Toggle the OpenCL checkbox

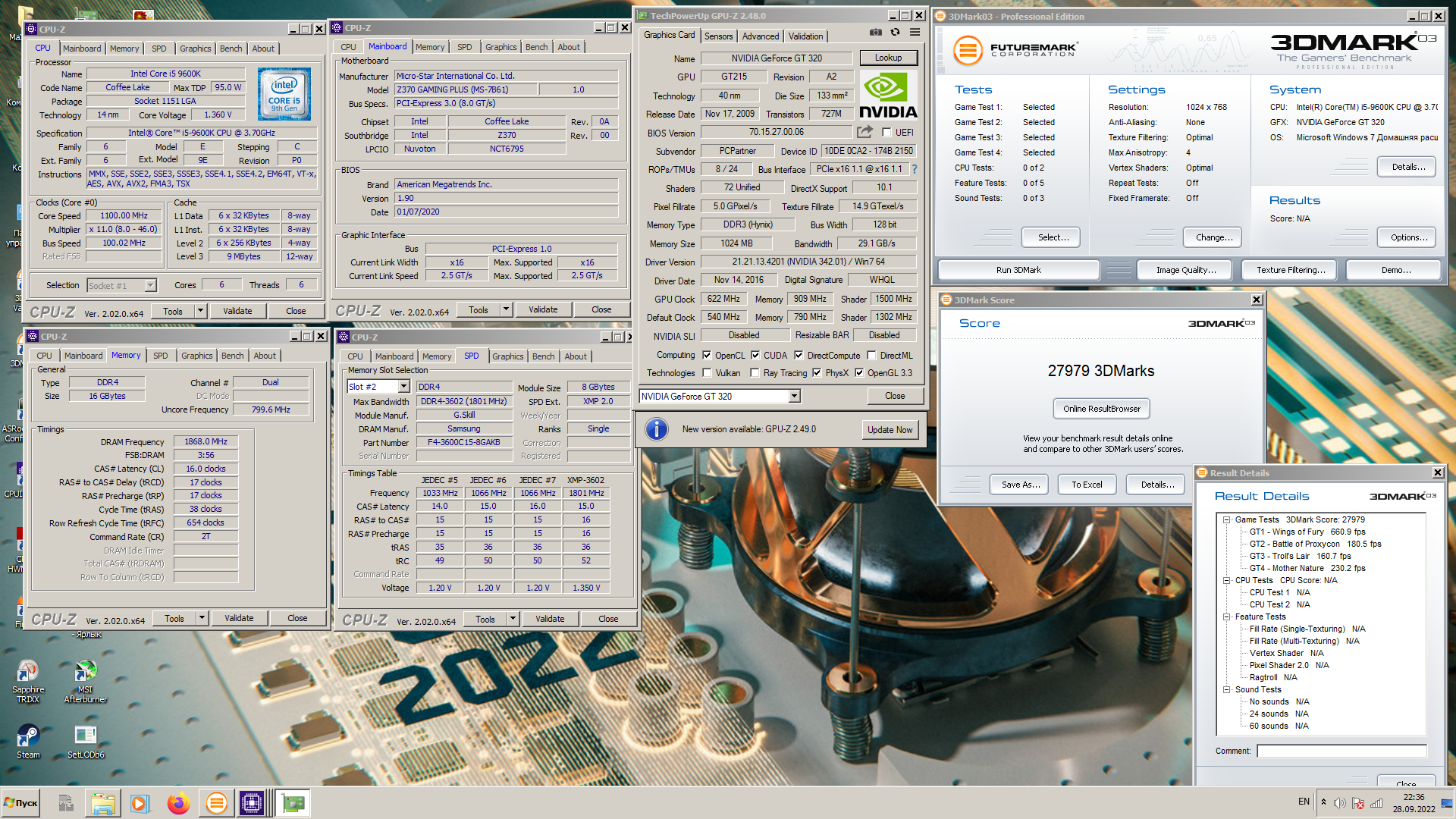tap(707, 356)
